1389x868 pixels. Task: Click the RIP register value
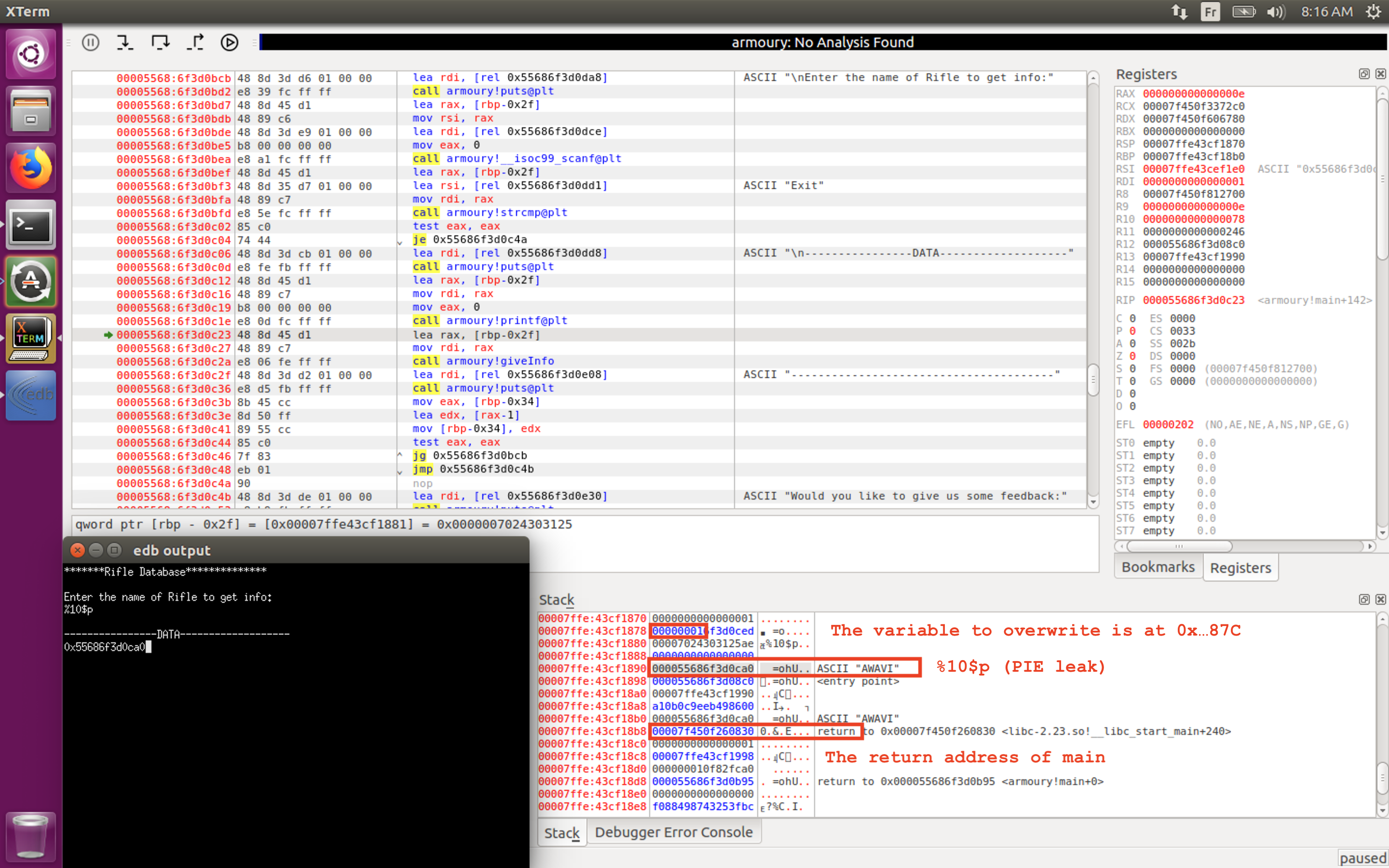[x=1193, y=300]
